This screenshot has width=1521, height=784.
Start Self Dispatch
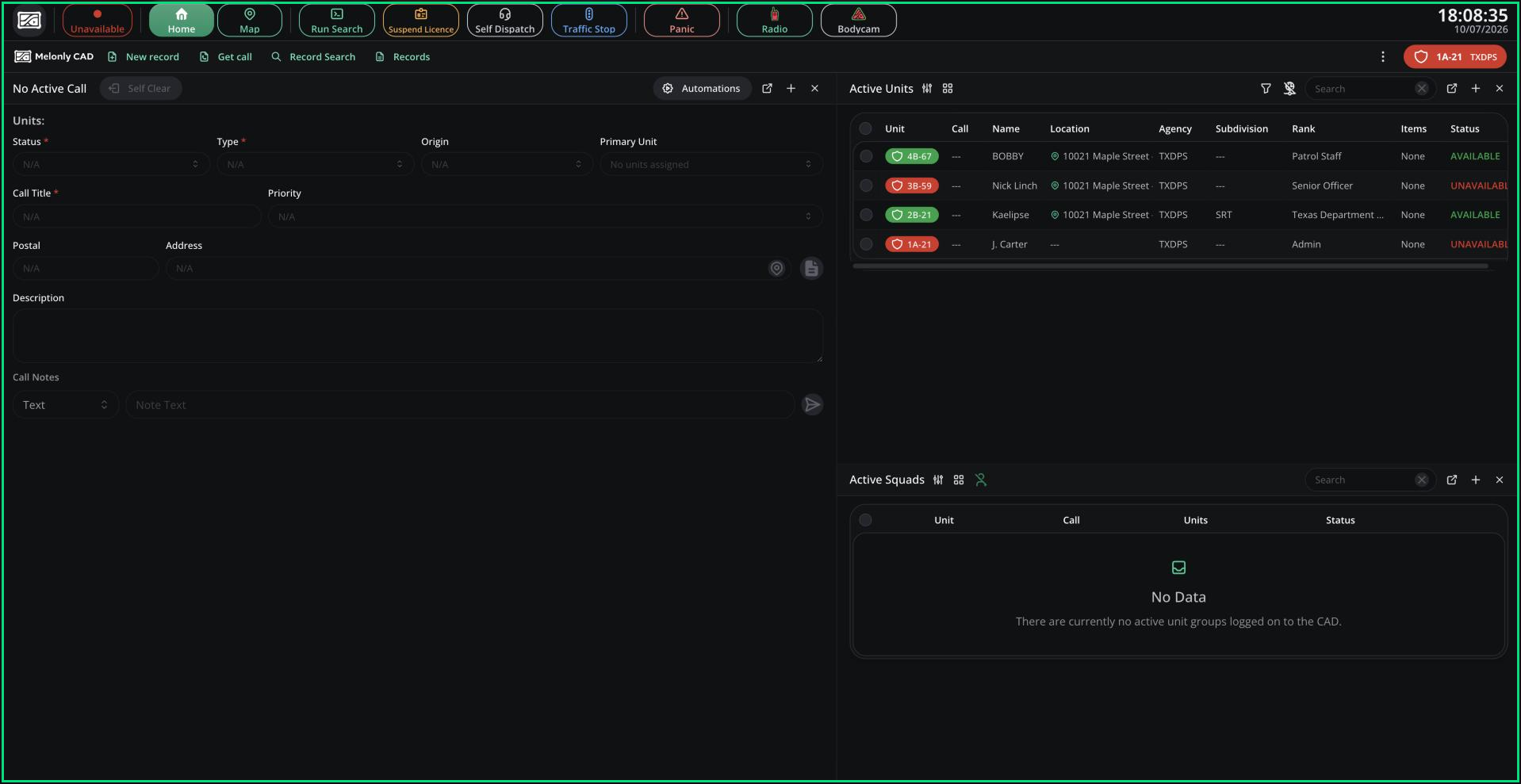pyautogui.click(x=504, y=21)
